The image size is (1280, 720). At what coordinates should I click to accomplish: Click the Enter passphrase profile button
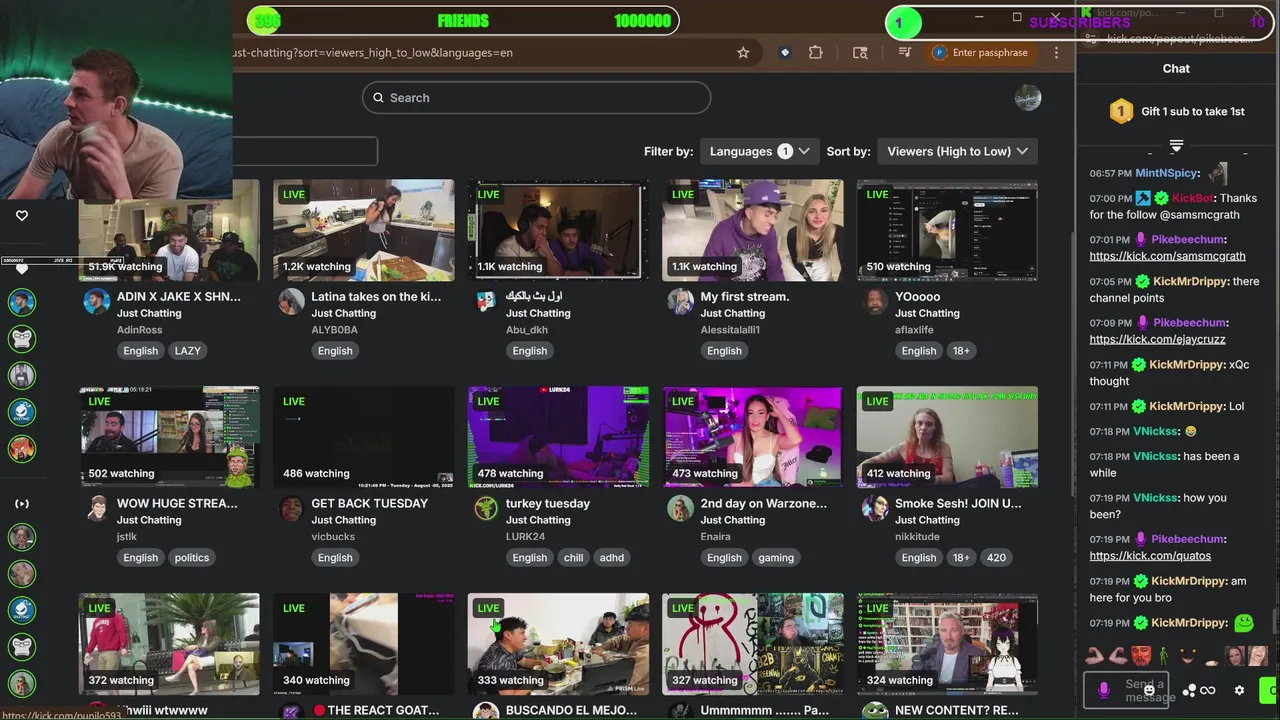[x=981, y=53]
